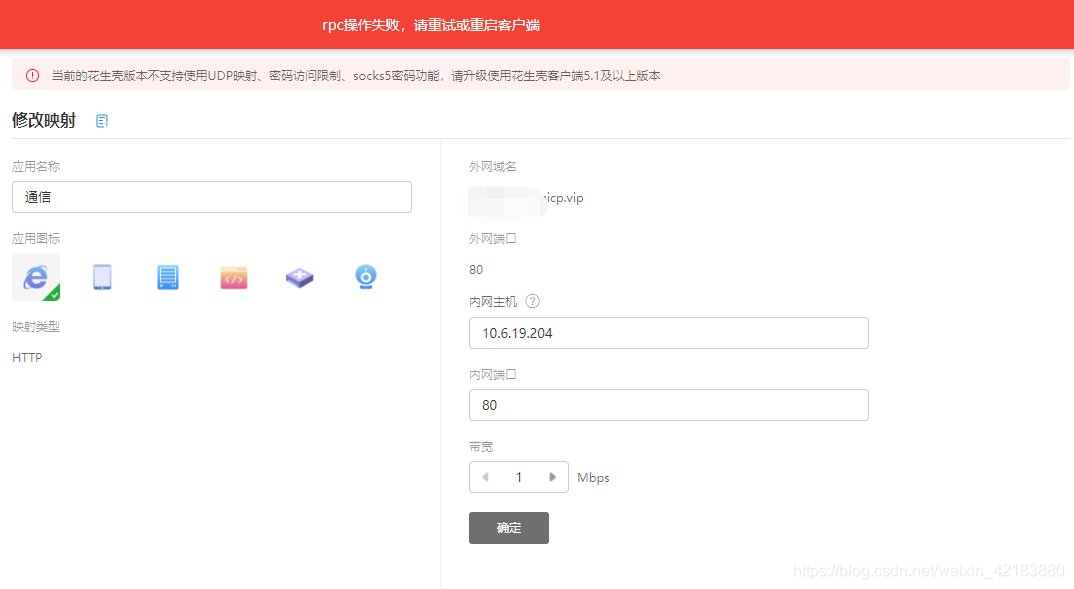Screen dimensions: 1074x589
Task: Choose the purple network device icon
Action: click(299, 276)
